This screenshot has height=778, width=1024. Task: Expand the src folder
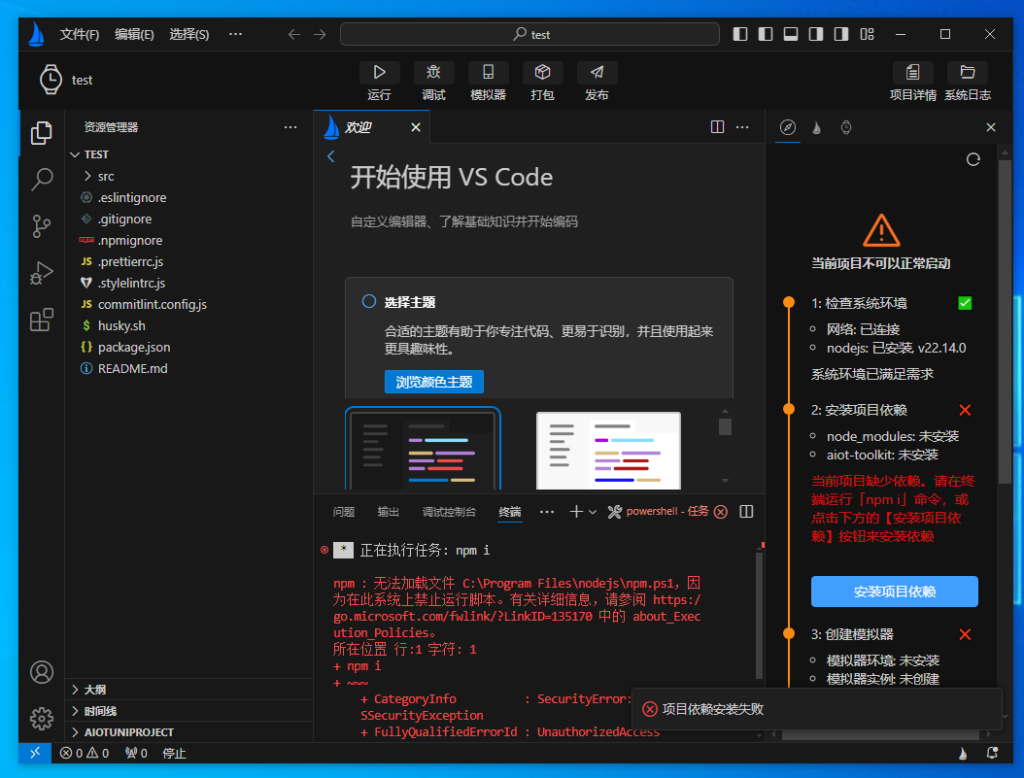[189, 176]
